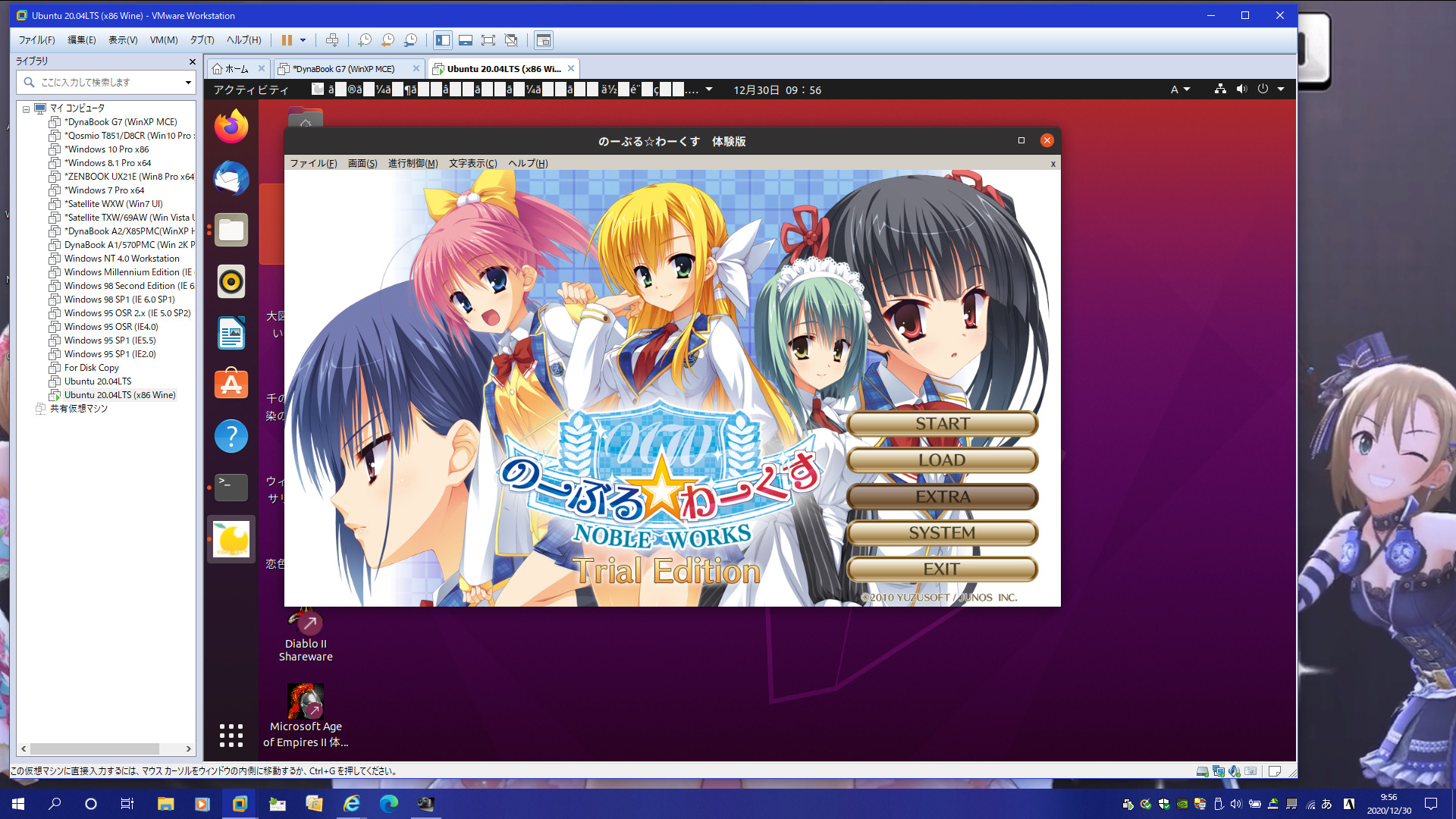This screenshot has width=1456, height=819.
Task: Show applications grid in Ubuntu dock
Action: 231,735
